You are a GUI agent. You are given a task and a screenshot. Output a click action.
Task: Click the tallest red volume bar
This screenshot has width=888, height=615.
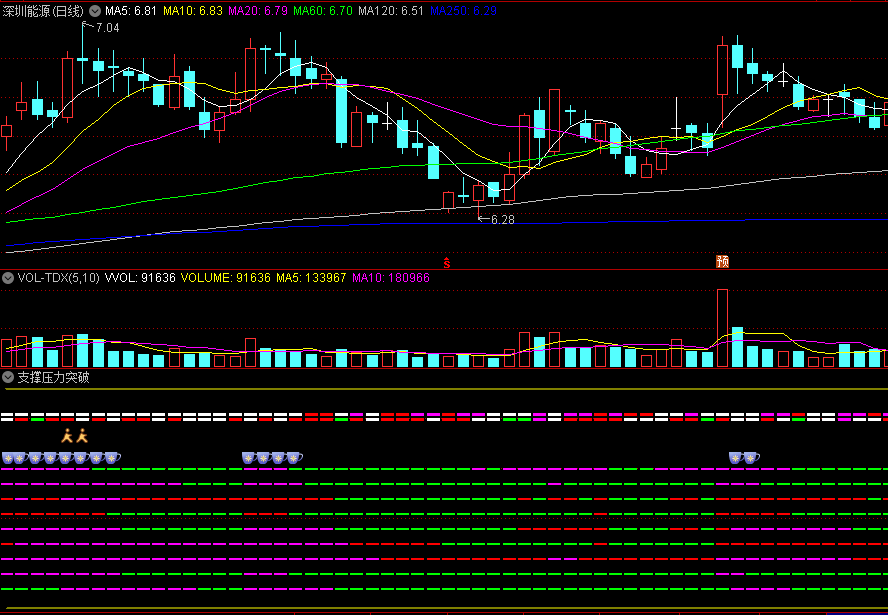coord(722,328)
